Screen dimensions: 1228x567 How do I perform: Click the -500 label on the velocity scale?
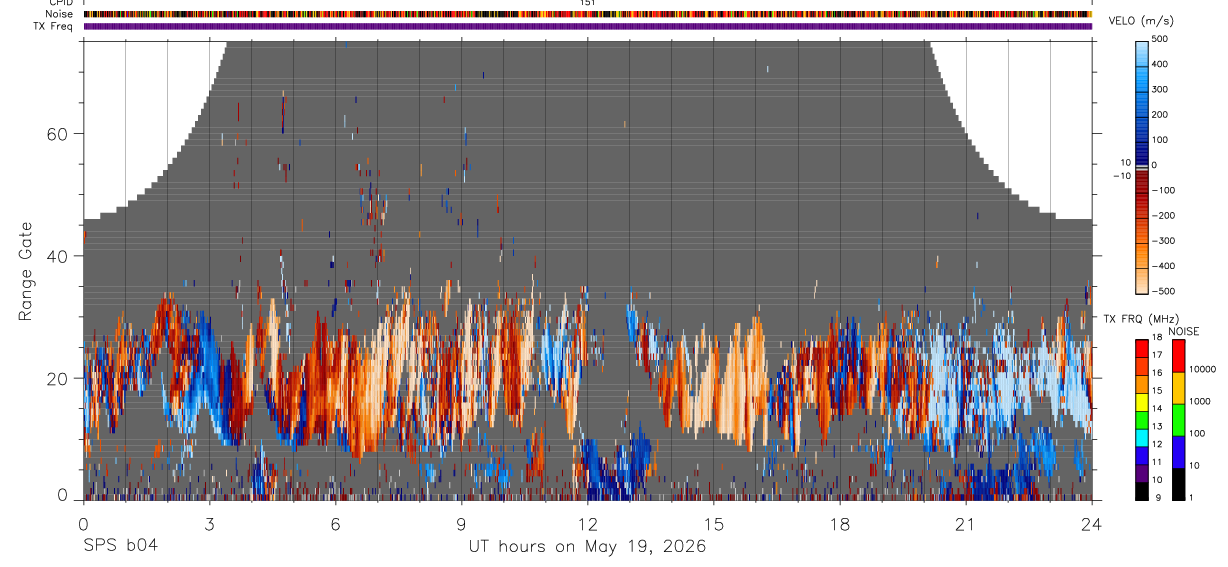[1166, 292]
